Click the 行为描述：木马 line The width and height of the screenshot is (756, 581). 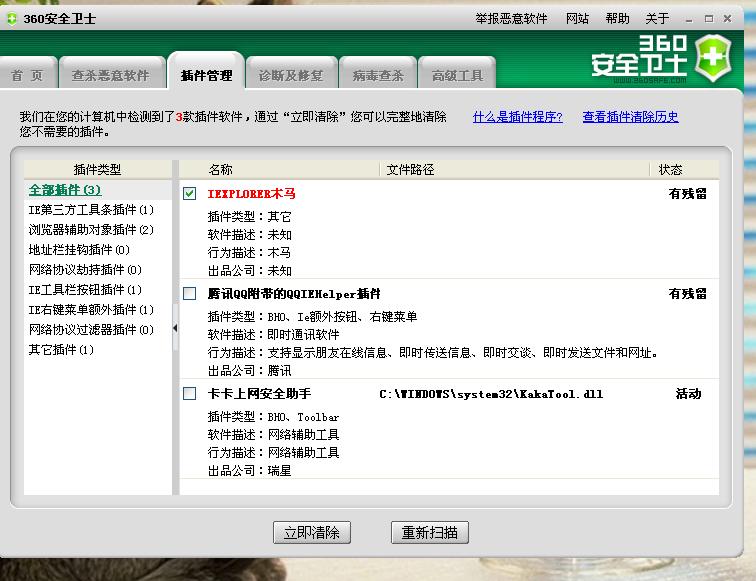click(249, 253)
